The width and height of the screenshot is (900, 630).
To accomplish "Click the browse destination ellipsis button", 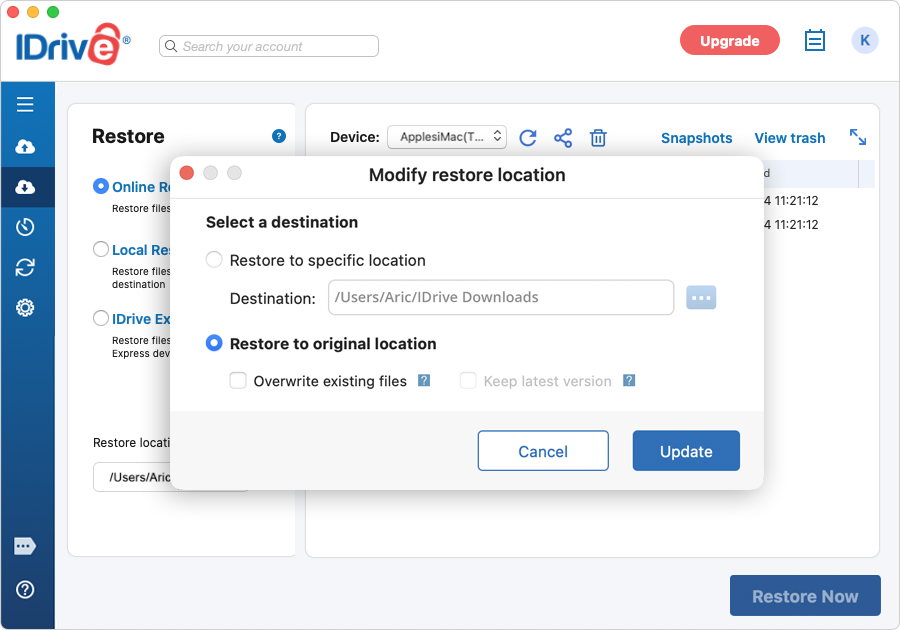I will click(701, 297).
